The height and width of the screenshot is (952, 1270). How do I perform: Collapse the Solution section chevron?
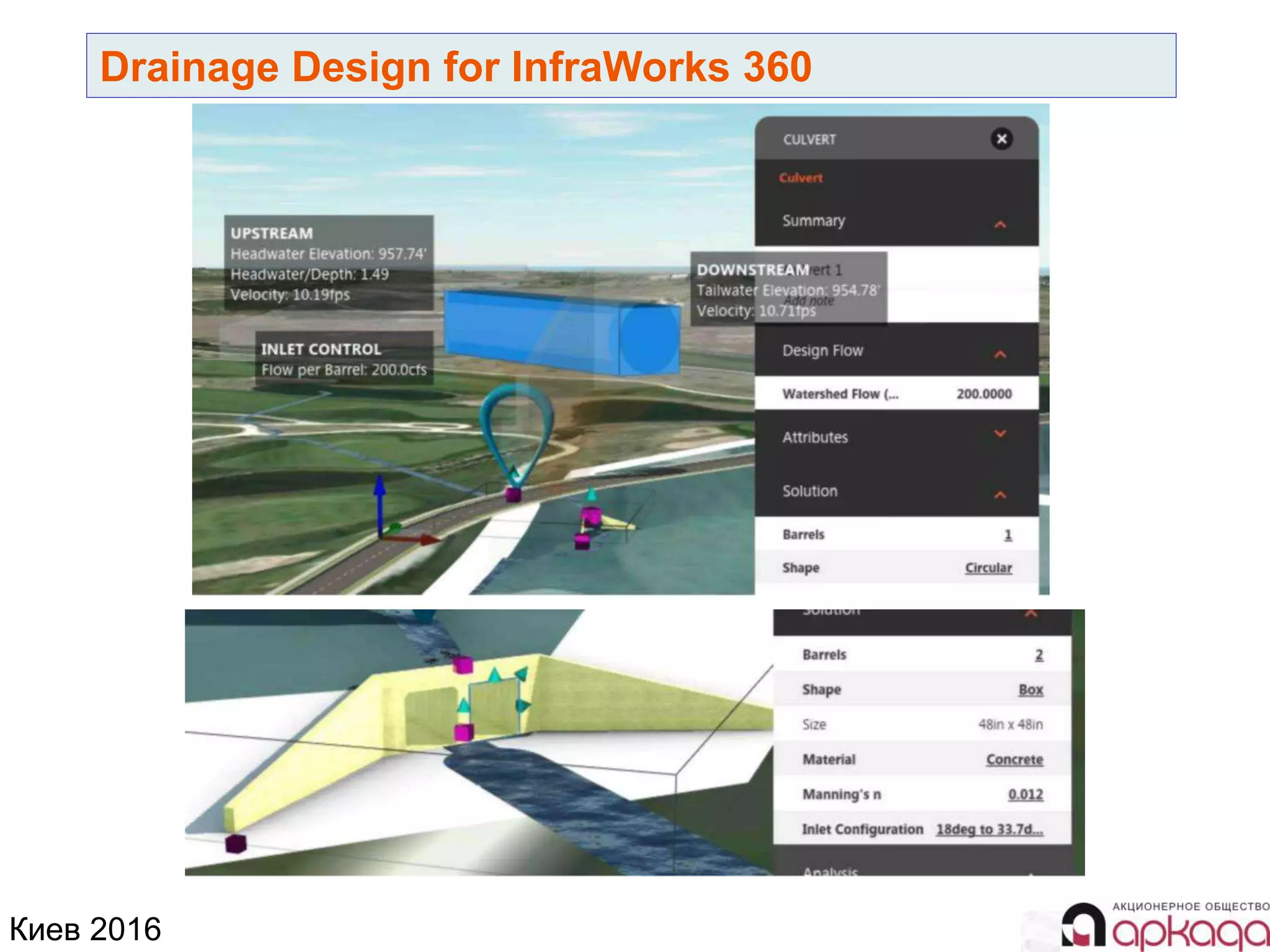pyautogui.click(x=1000, y=495)
